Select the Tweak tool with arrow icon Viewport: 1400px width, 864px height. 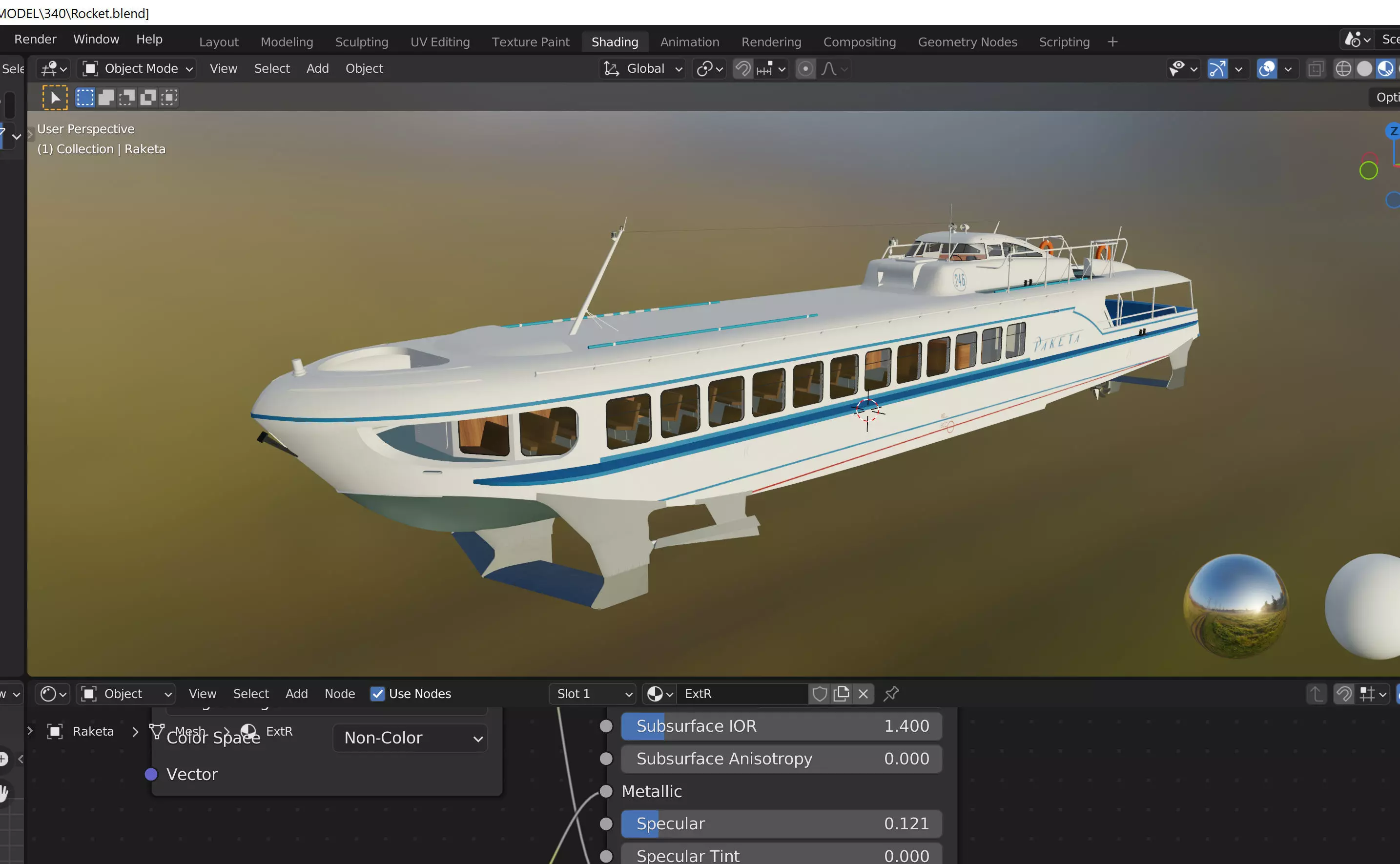pyautogui.click(x=55, y=98)
